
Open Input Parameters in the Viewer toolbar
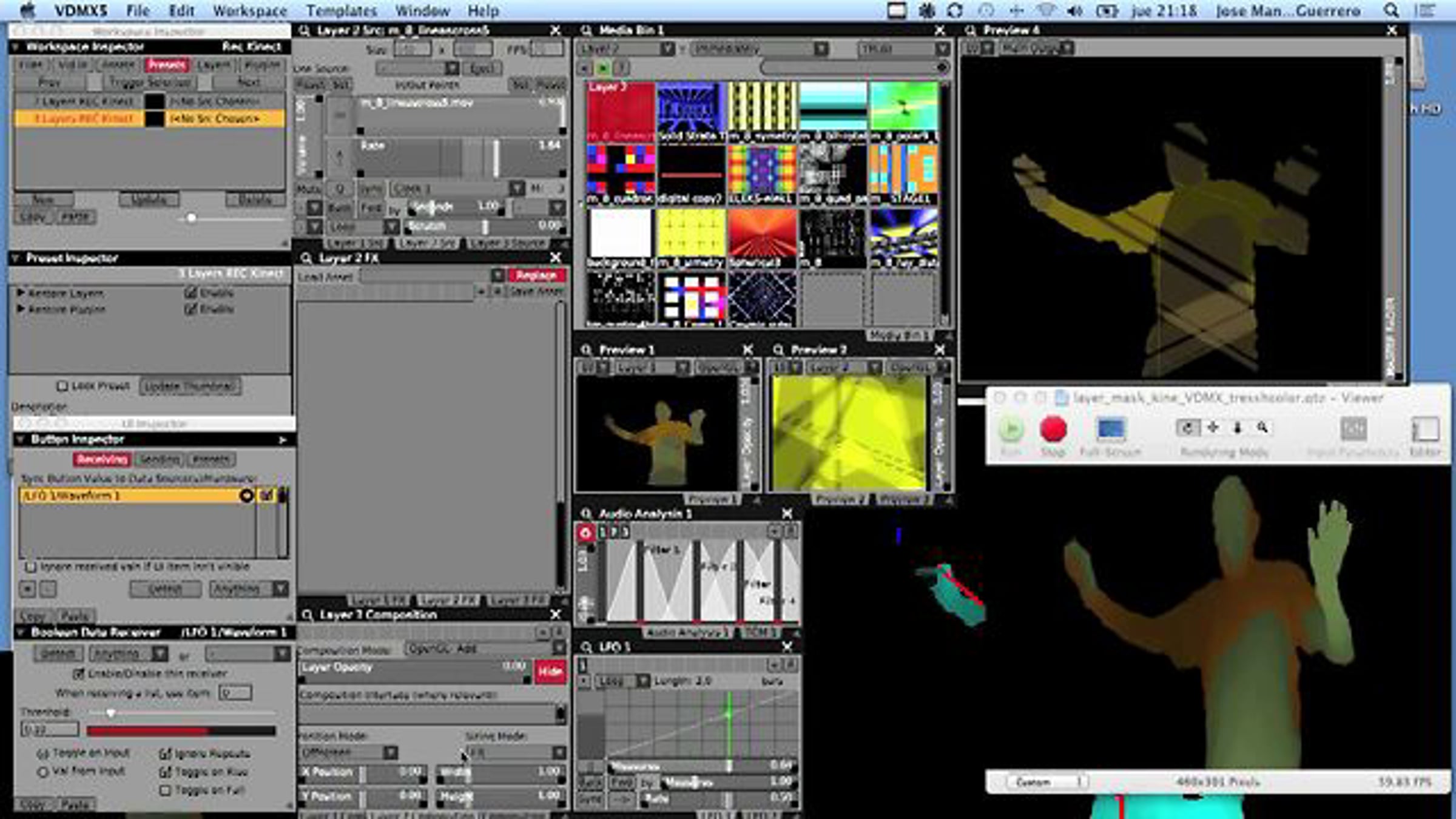coord(1353,430)
